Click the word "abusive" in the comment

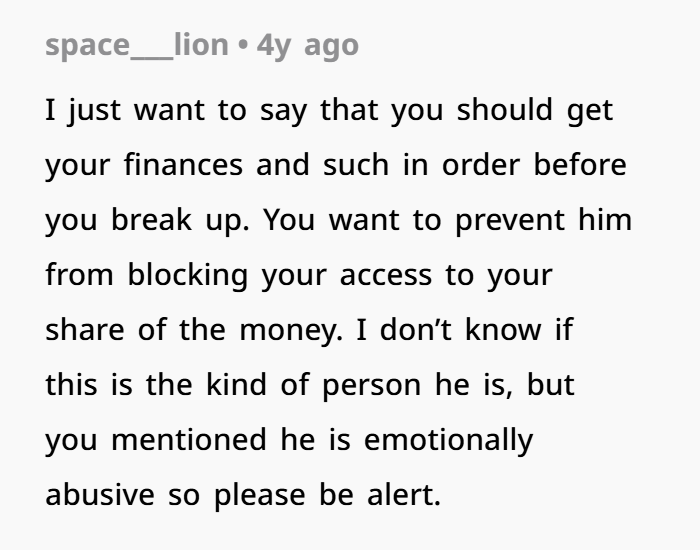97,495
